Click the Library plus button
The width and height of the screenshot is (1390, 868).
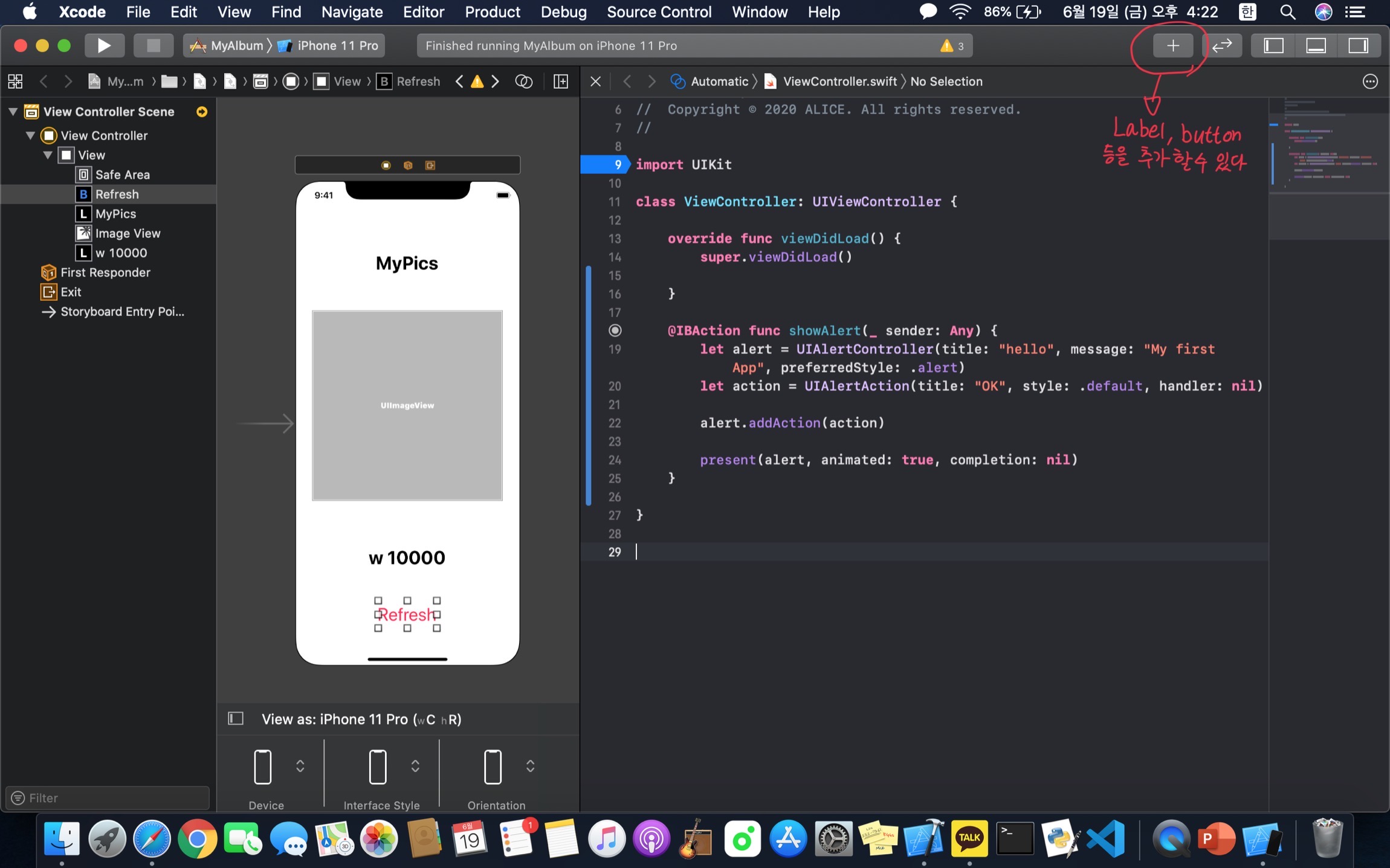[x=1172, y=46]
